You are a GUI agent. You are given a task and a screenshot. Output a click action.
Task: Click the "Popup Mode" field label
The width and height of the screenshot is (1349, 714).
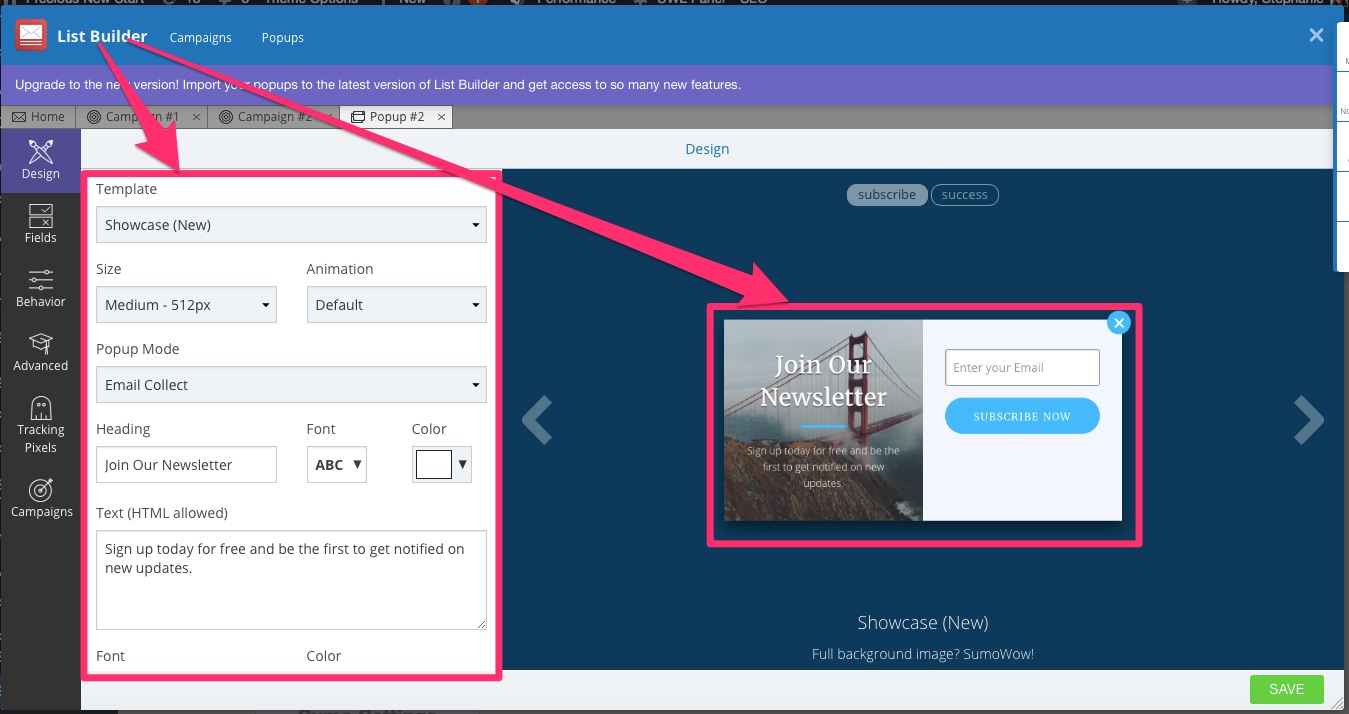138,349
